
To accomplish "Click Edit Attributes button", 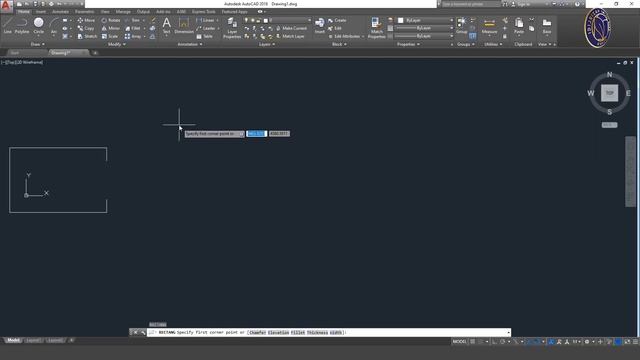I will tap(344, 36).
